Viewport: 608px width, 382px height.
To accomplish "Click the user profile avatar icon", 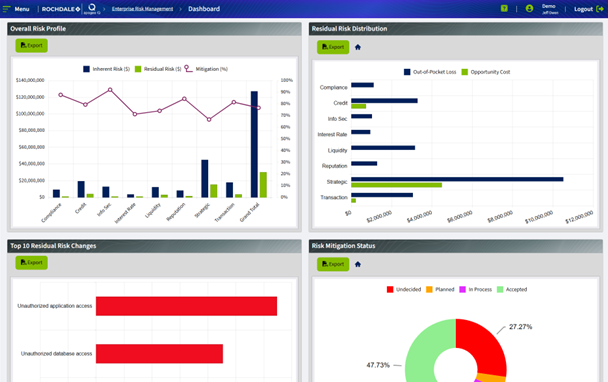I will click(x=529, y=9).
